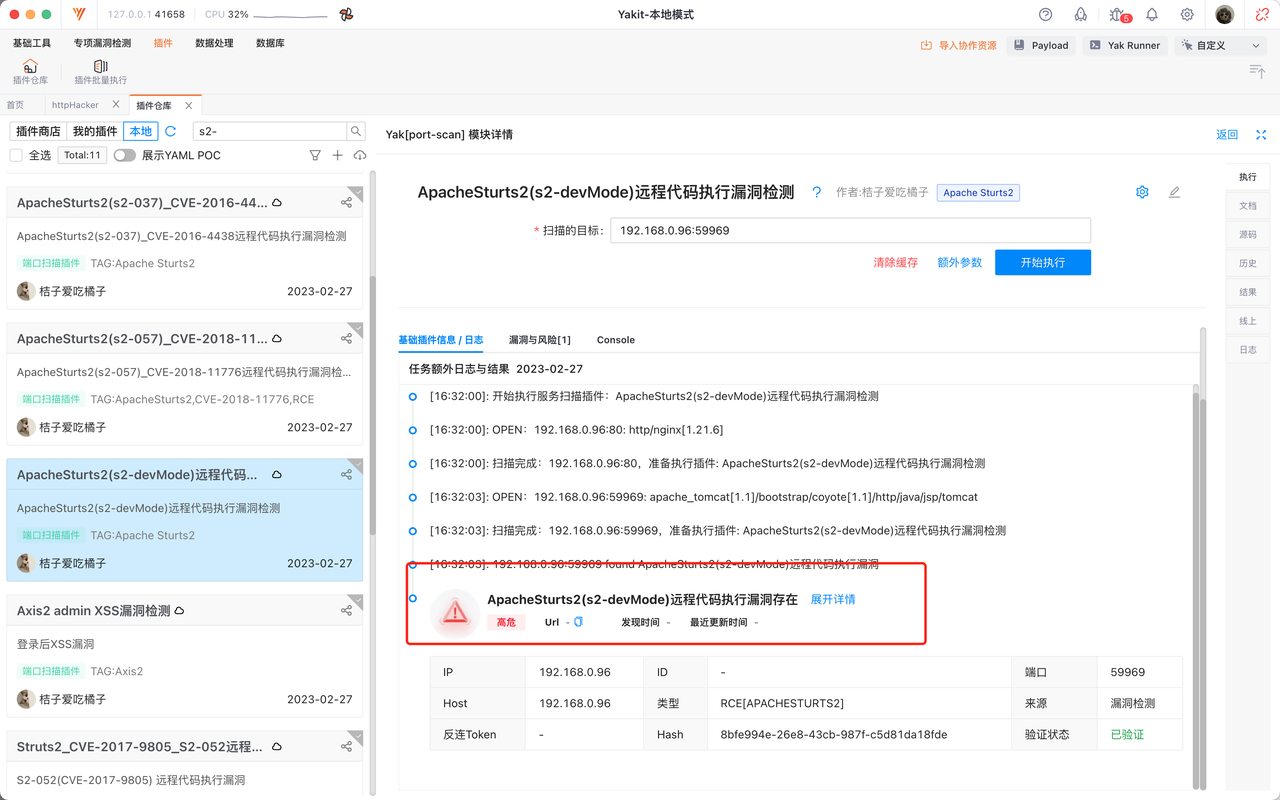Open the 数据库 menu
This screenshot has width=1280, height=800.
(x=270, y=43)
